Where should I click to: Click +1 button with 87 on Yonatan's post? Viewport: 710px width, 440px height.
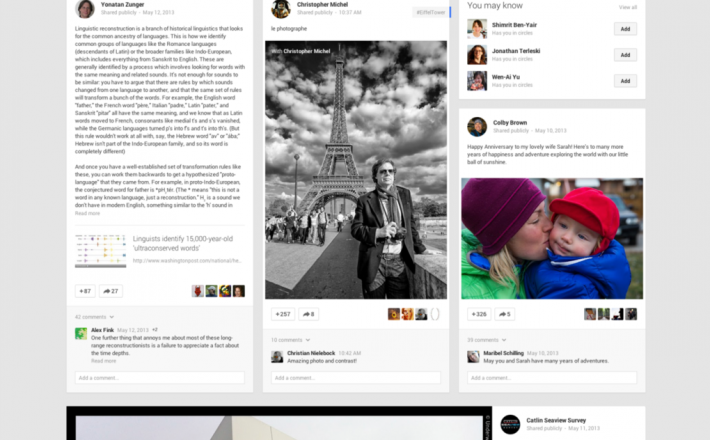click(x=84, y=291)
